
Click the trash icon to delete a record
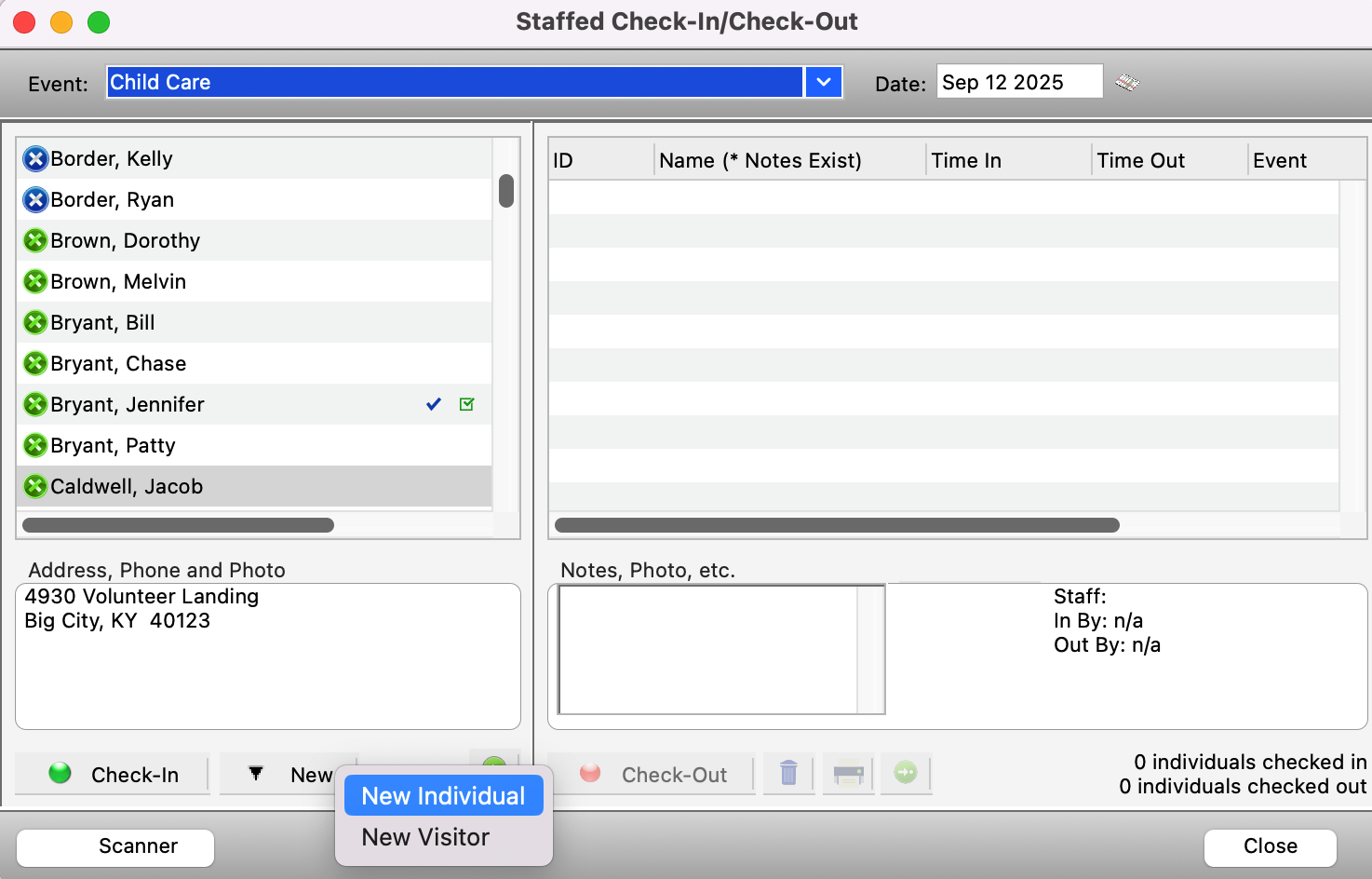788,774
